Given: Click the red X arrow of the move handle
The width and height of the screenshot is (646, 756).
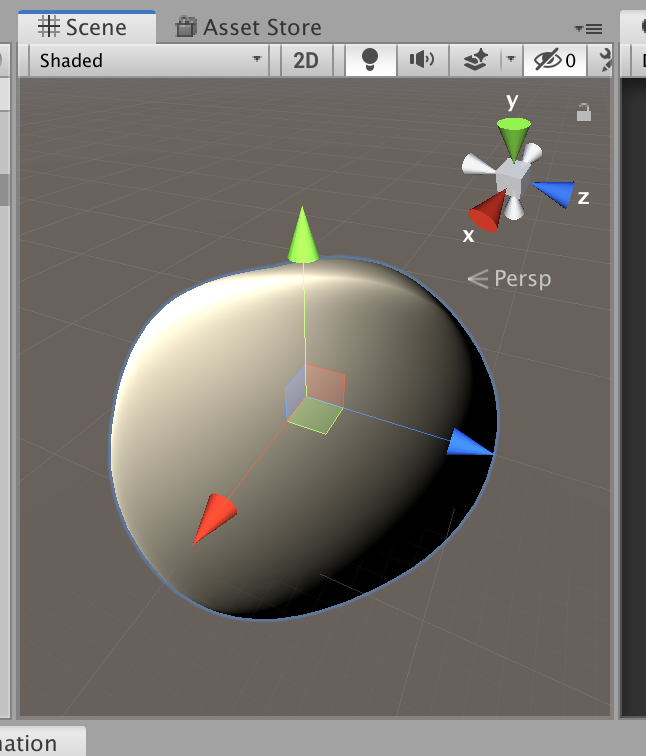Looking at the screenshot, I should pos(215,517).
